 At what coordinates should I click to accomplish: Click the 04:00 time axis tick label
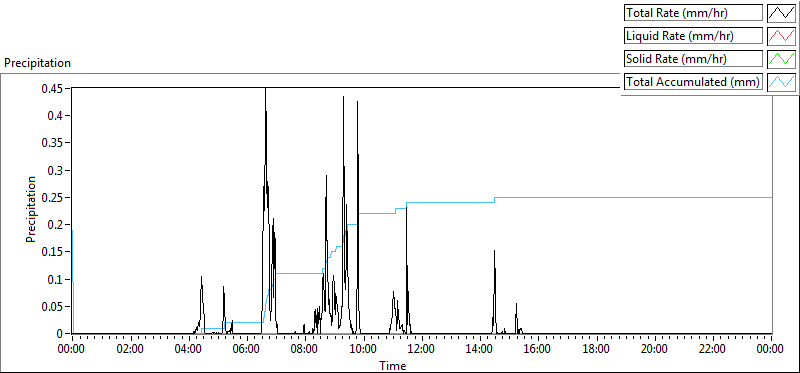click(188, 349)
